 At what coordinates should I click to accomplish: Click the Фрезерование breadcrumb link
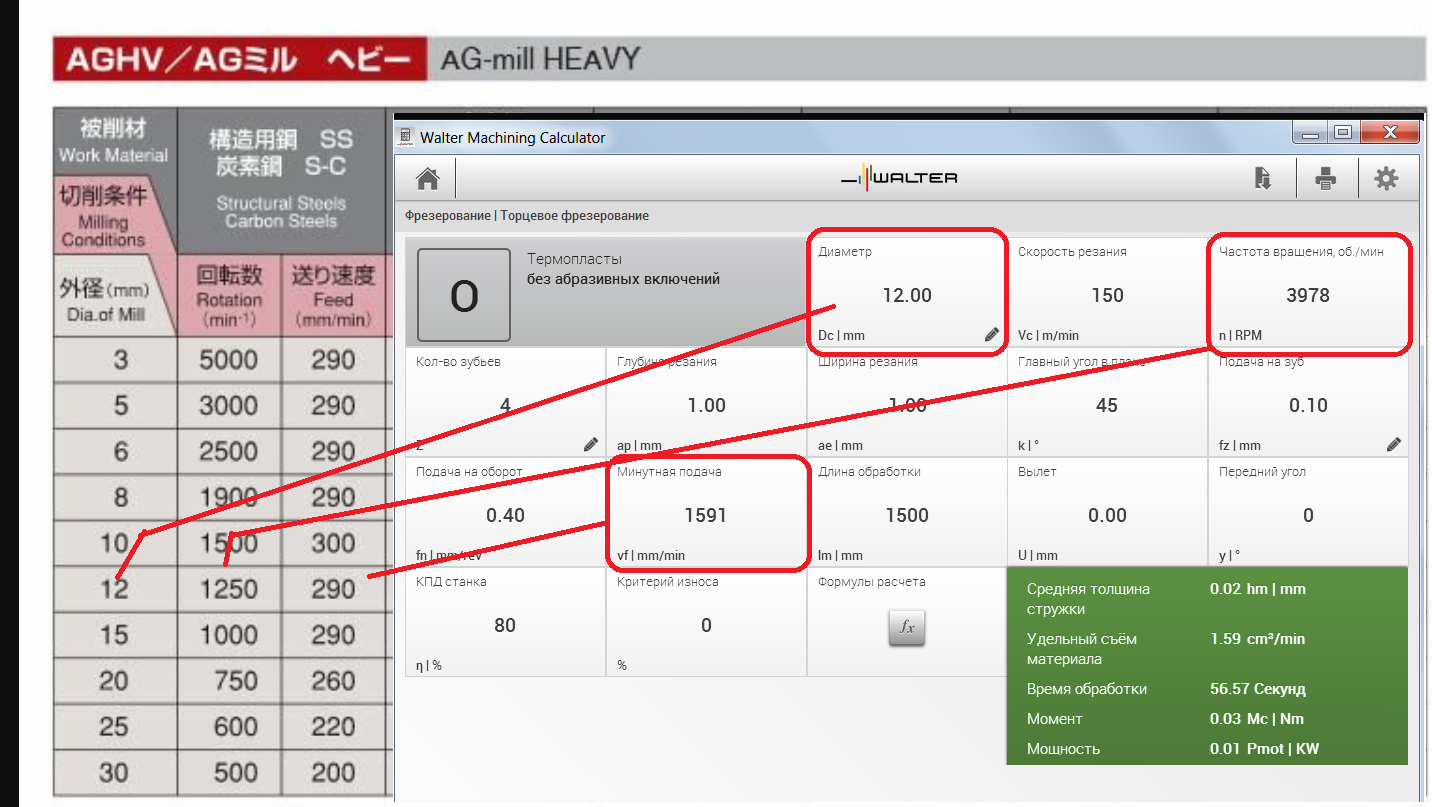click(447, 215)
